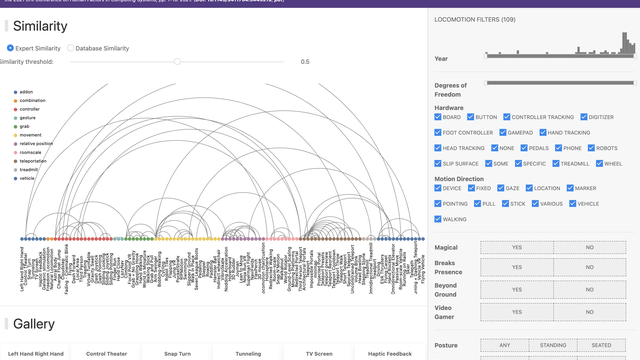Uncheck the WALKING motion direction checkbox
Viewport: 640px width, 360px height.
pos(438,219)
